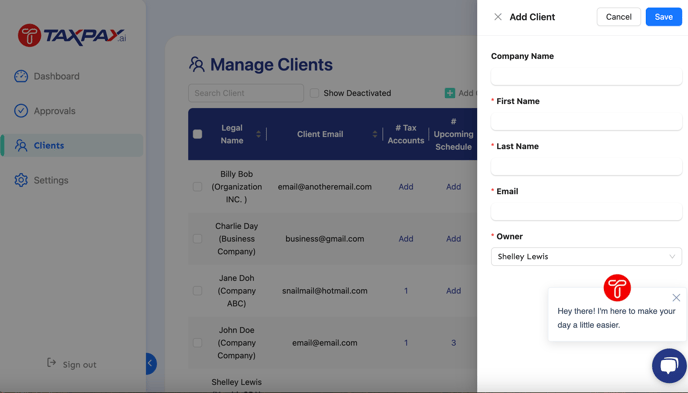Toggle the Show Deactivated checkbox

point(314,93)
